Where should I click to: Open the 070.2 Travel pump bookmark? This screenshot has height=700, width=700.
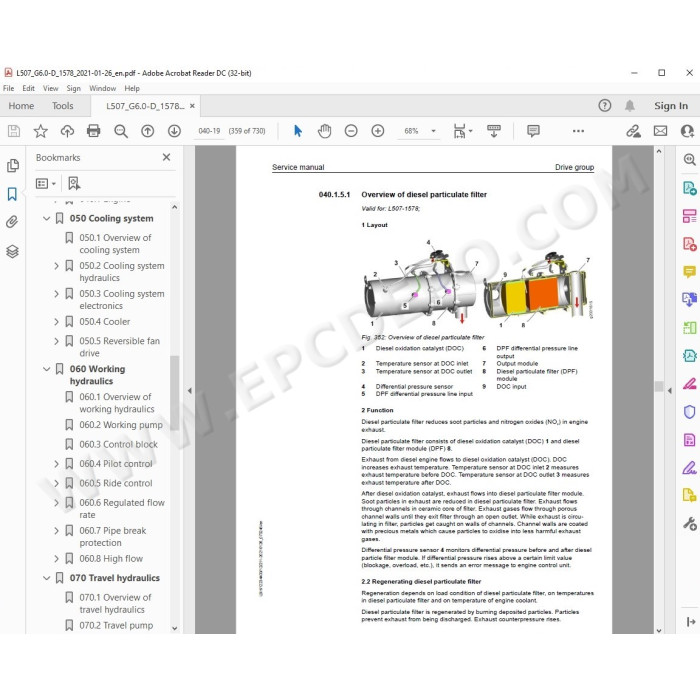116,625
